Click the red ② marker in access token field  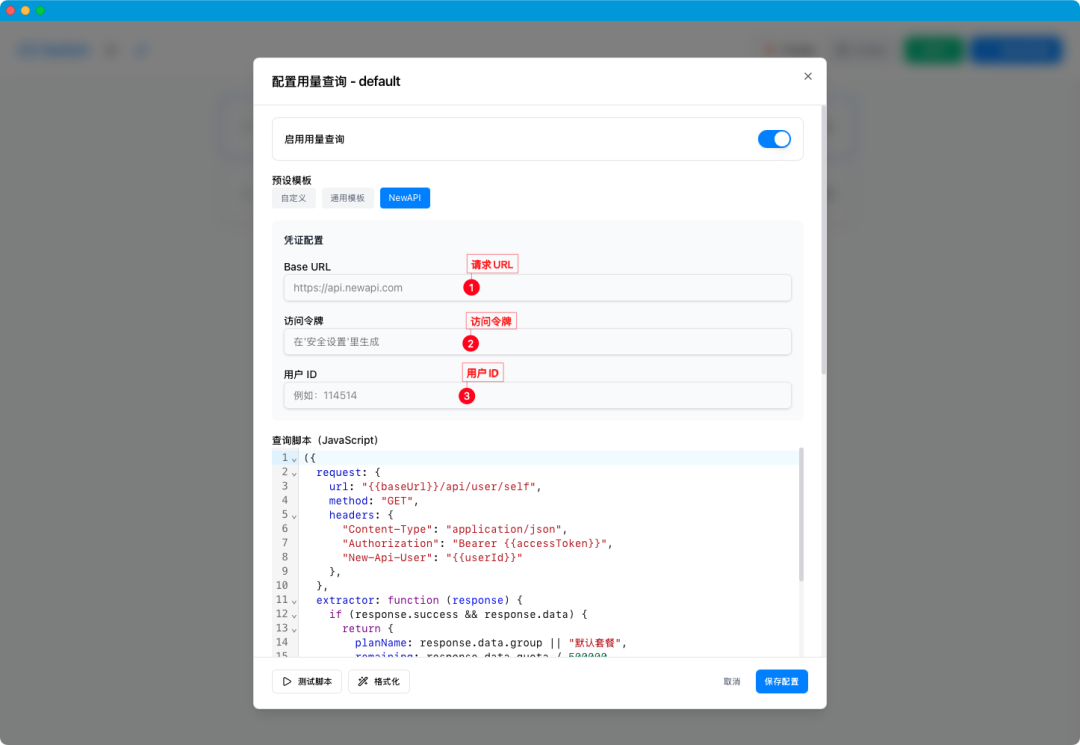point(471,343)
